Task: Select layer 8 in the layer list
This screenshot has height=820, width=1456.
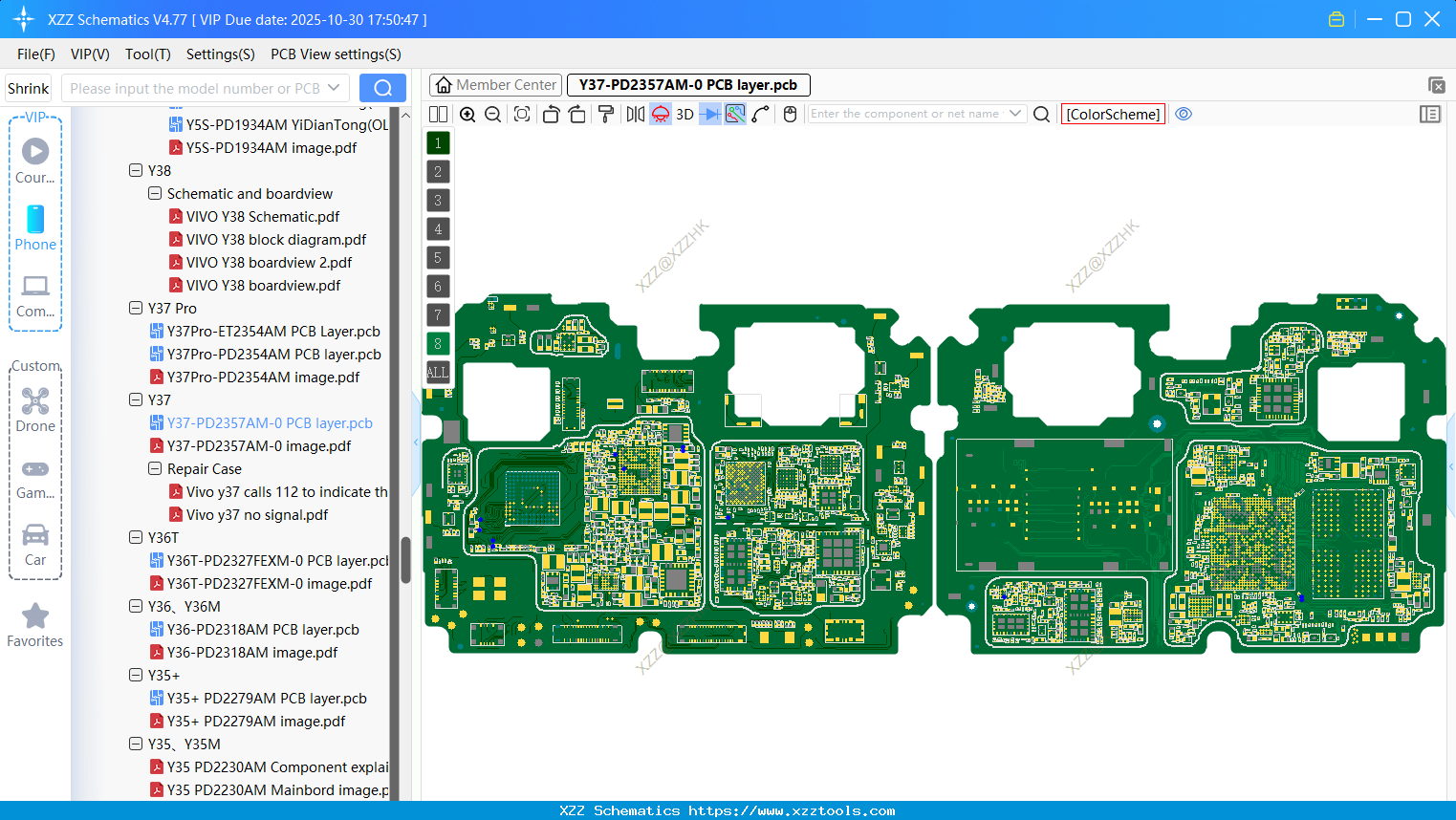Action: pos(437,343)
